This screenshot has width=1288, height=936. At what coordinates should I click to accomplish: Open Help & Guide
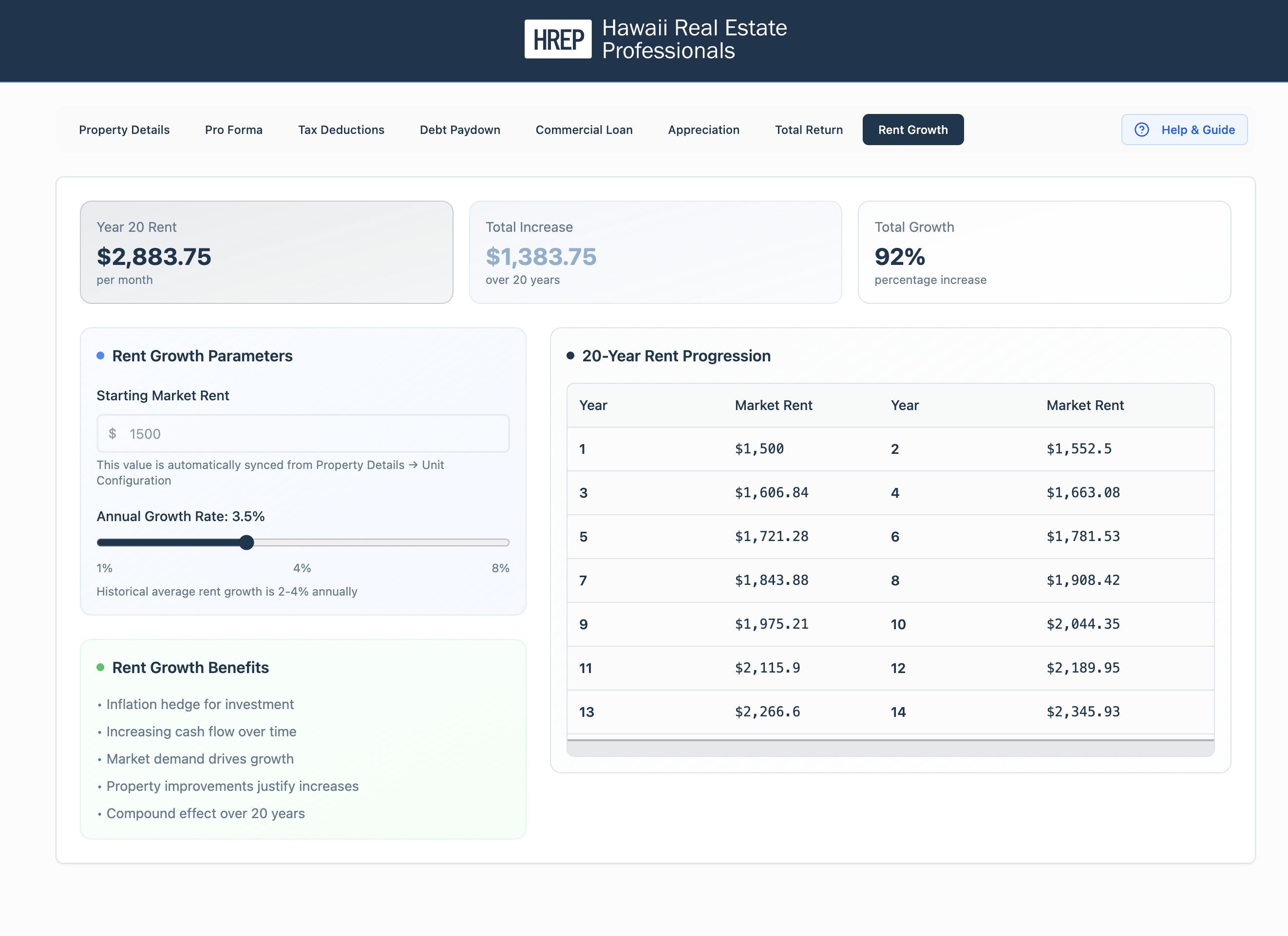point(1184,130)
